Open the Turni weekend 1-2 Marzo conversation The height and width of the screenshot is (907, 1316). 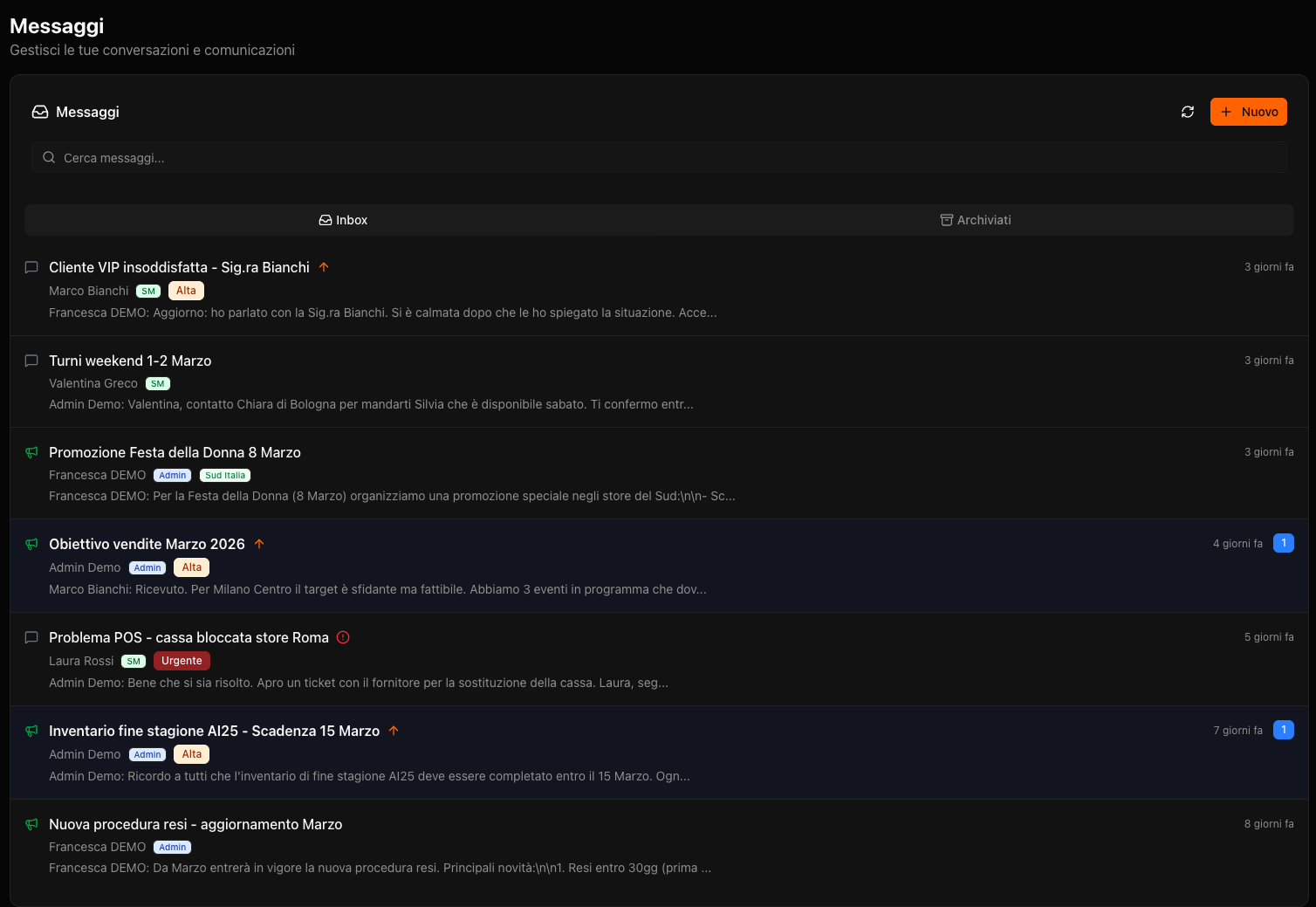[130, 361]
